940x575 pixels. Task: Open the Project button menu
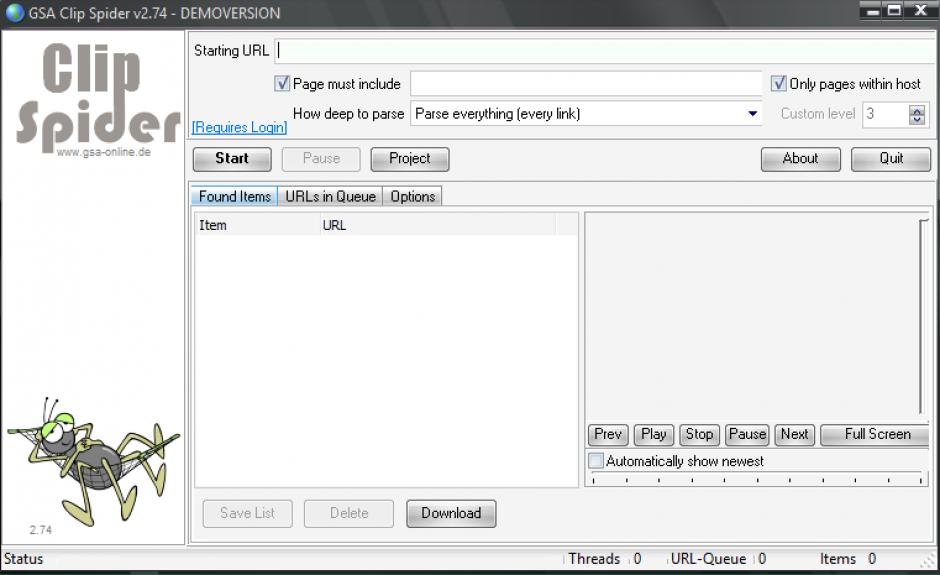410,159
